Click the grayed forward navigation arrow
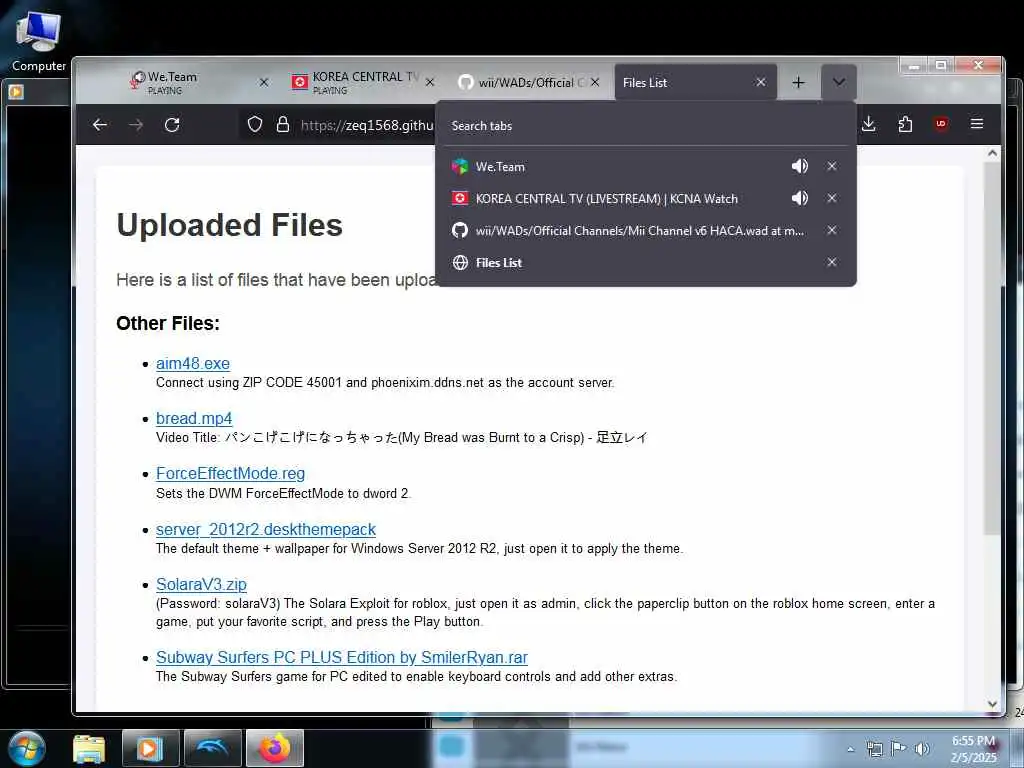 136,125
